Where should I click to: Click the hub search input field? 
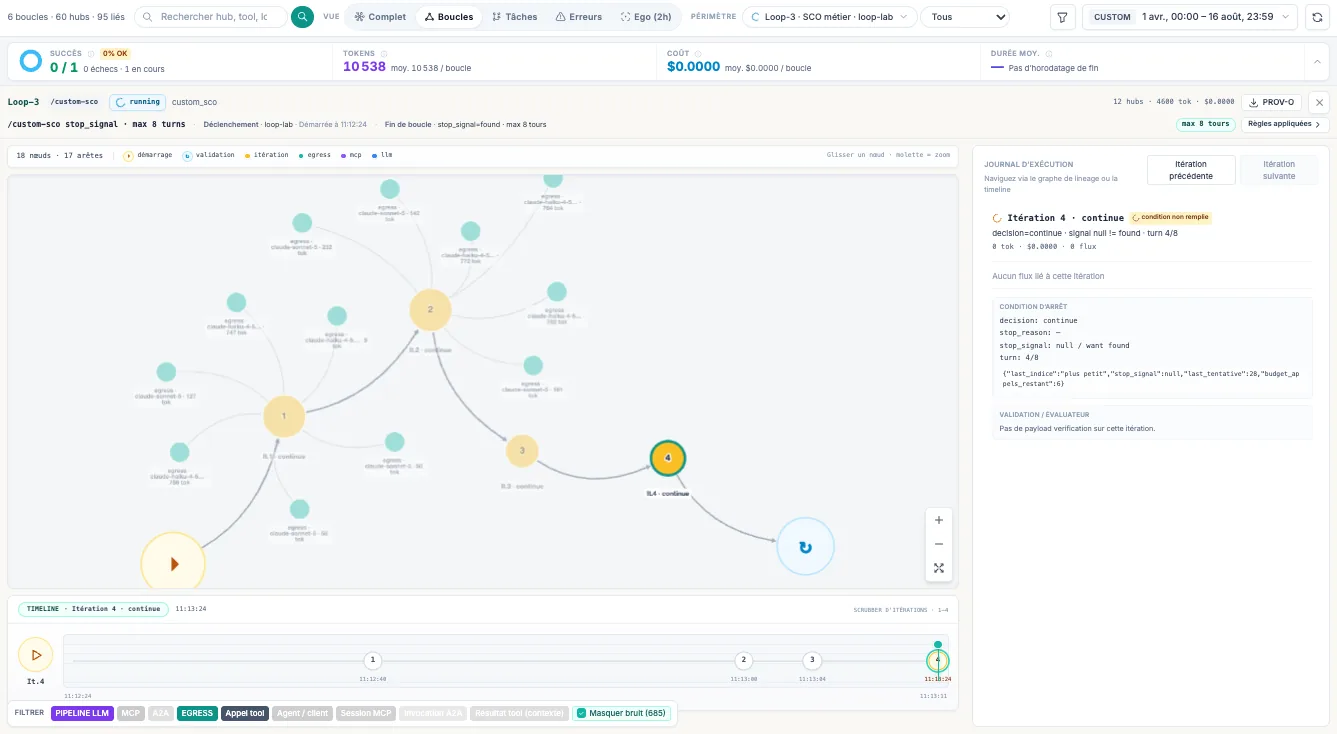click(212, 17)
